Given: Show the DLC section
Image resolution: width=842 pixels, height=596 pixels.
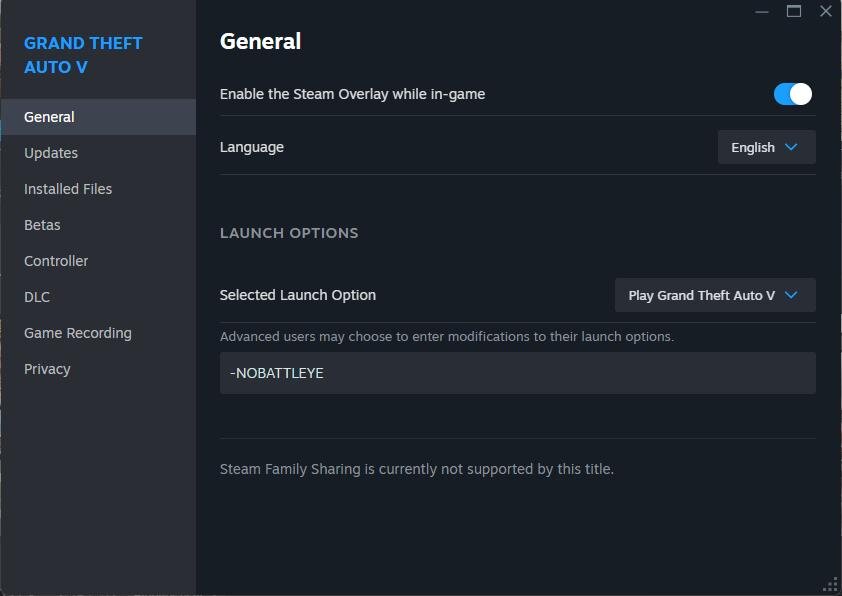Looking at the screenshot, I should [37, 297].
